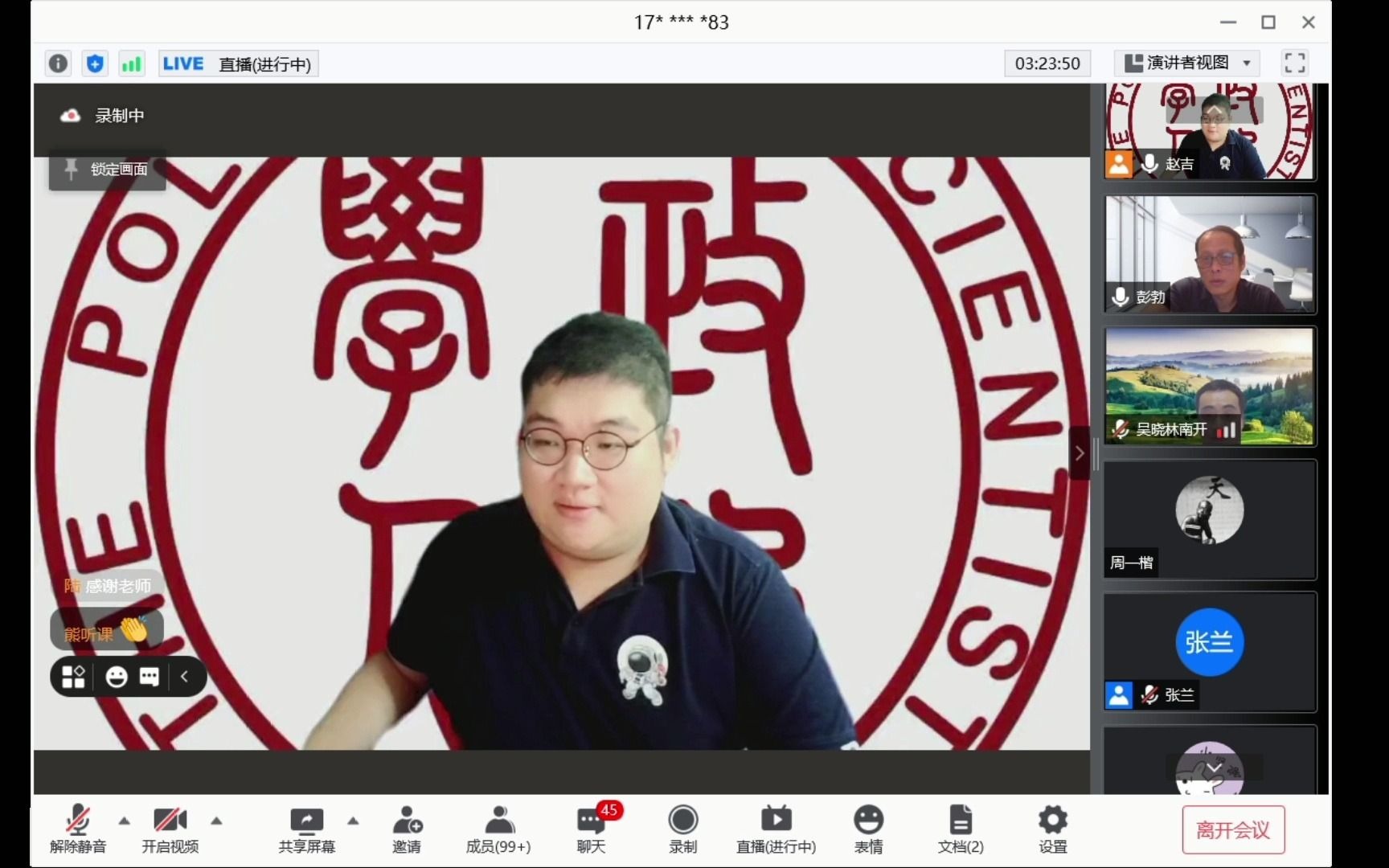Click the apps grid icon in overlay toolbar
This screenshot has height=868, width=1389.
point(72,677)
